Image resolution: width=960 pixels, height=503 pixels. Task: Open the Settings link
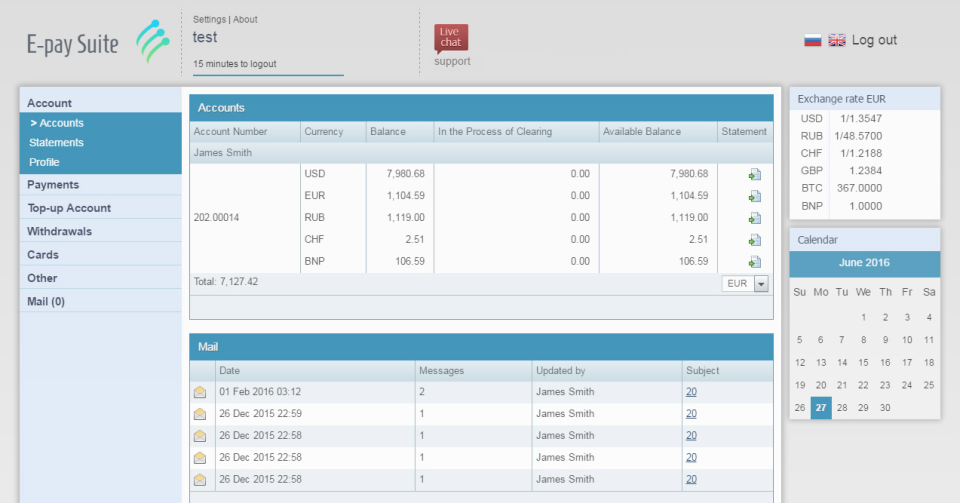point(209,20)
